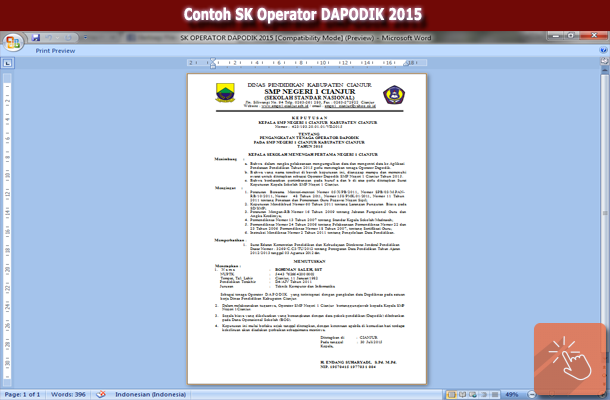This screenshot has height=400, width=610.
Task: Toggle the ruler view button
Action: [x=605, y=61]
